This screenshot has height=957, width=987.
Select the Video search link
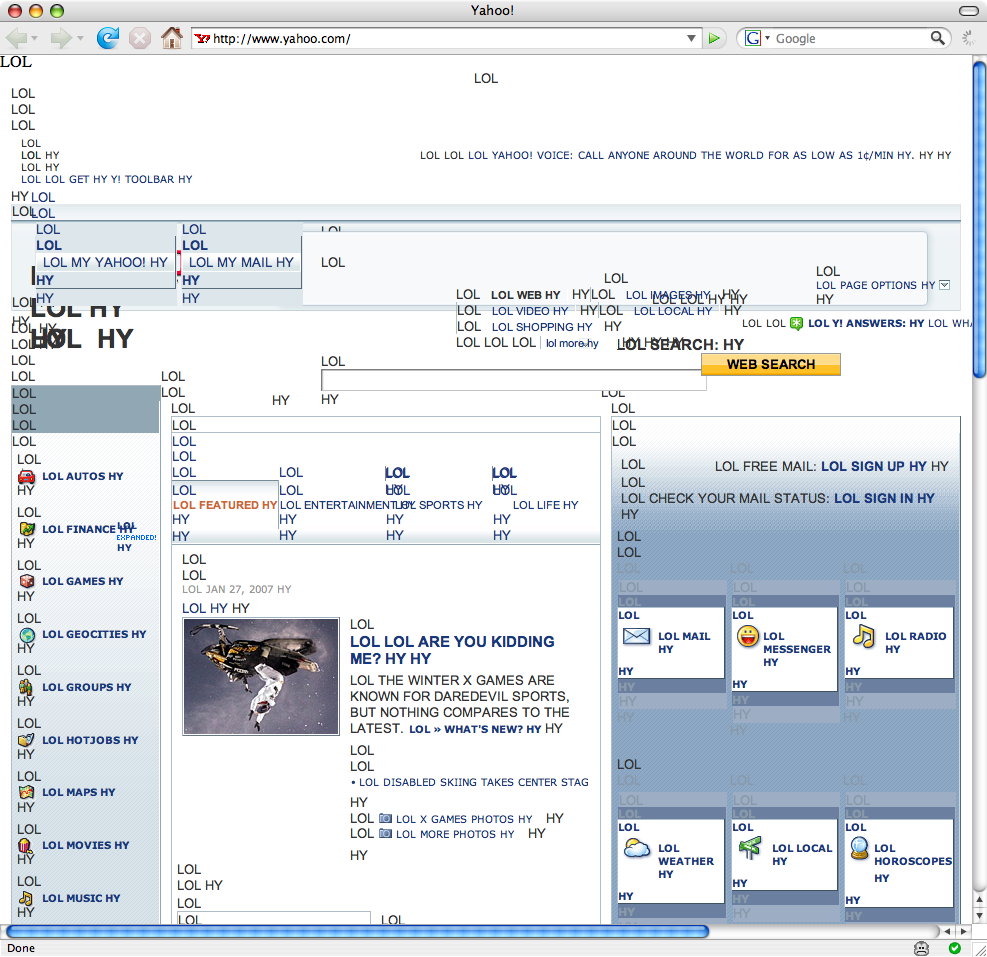530,311
